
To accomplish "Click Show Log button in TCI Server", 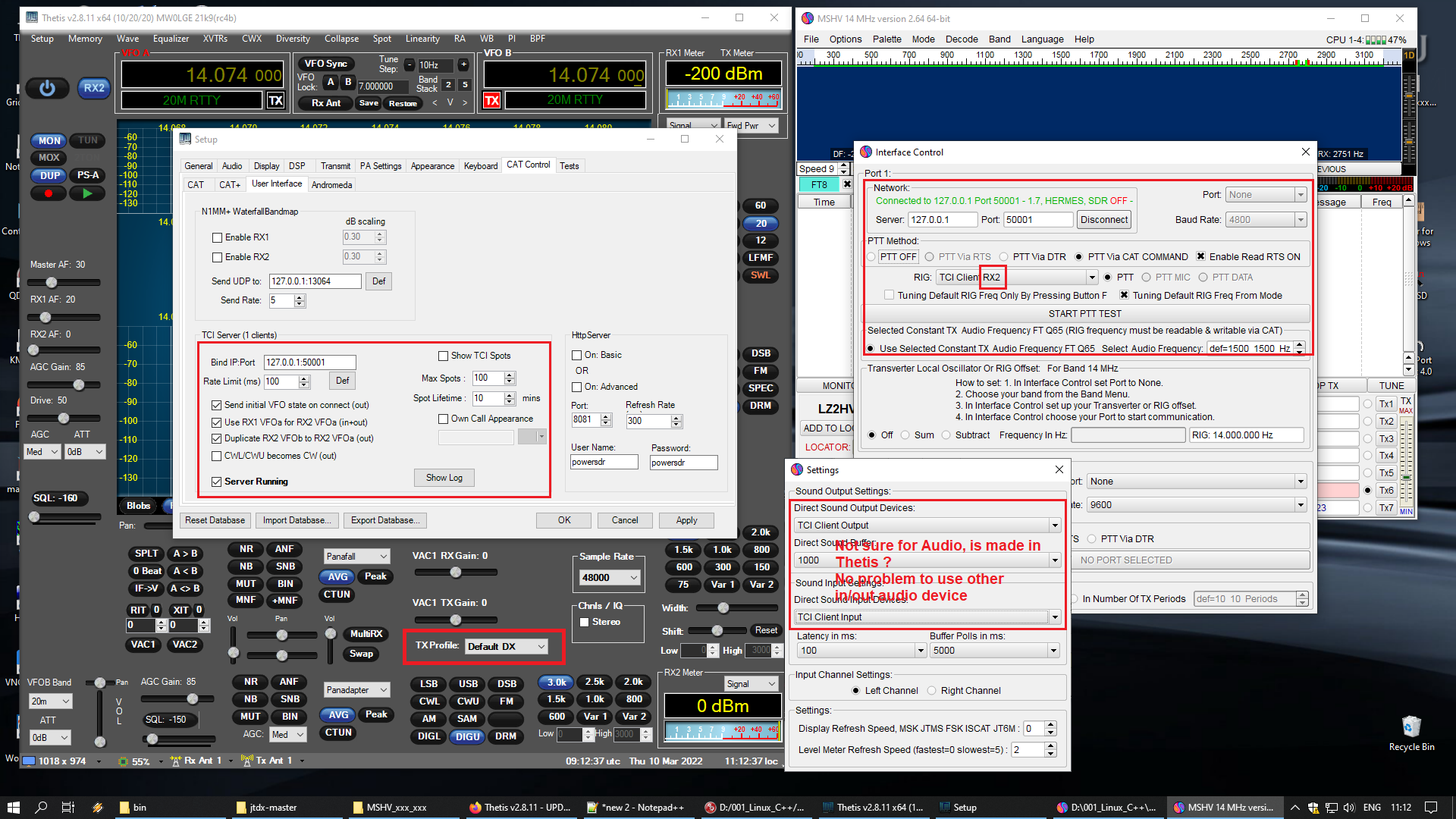I will 444,478.
